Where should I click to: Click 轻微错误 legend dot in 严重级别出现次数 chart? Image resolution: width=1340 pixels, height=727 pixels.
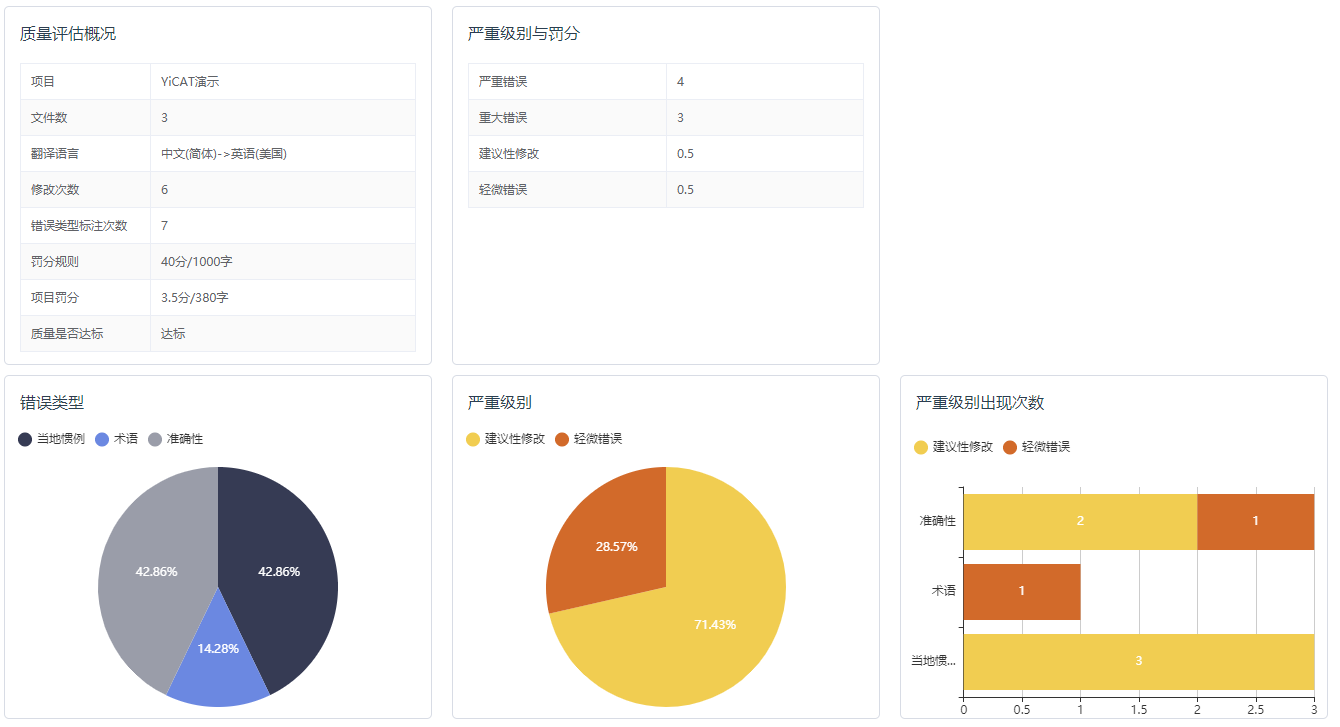pos(1010,447)
